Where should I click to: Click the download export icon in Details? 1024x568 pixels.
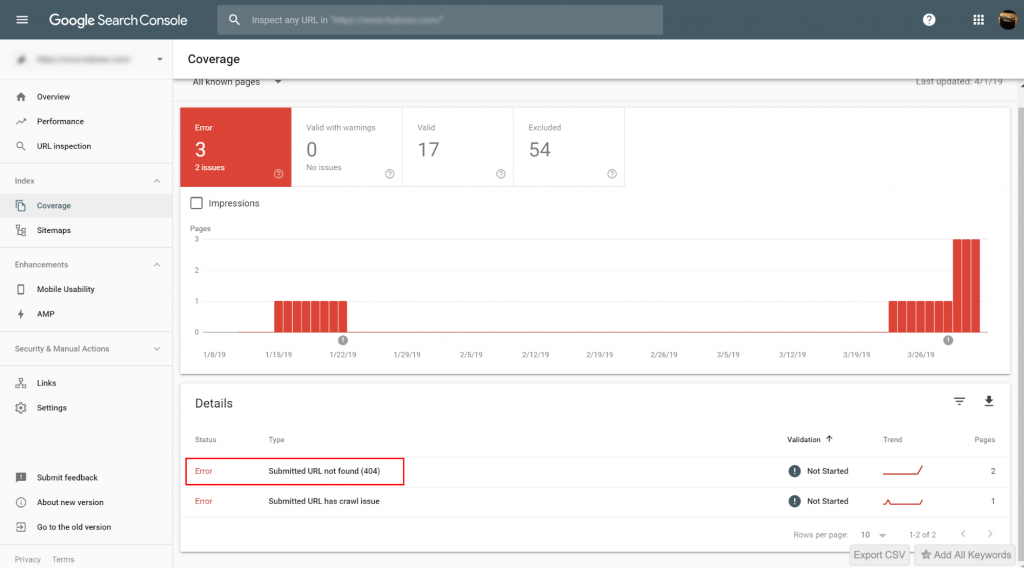click(x=989, y=402)
